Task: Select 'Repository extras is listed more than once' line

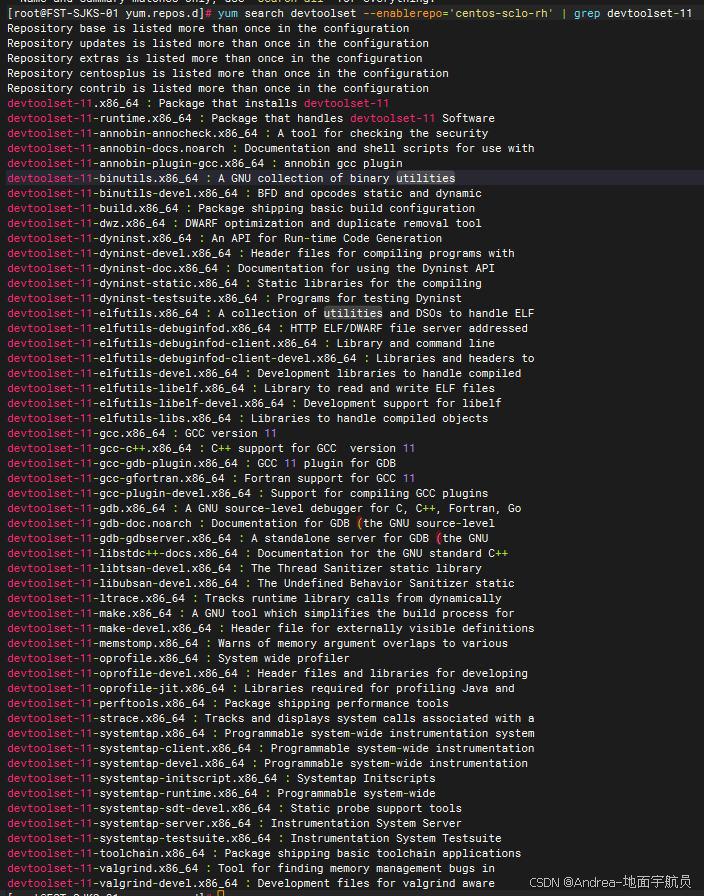Action: (x=214, y=58)
